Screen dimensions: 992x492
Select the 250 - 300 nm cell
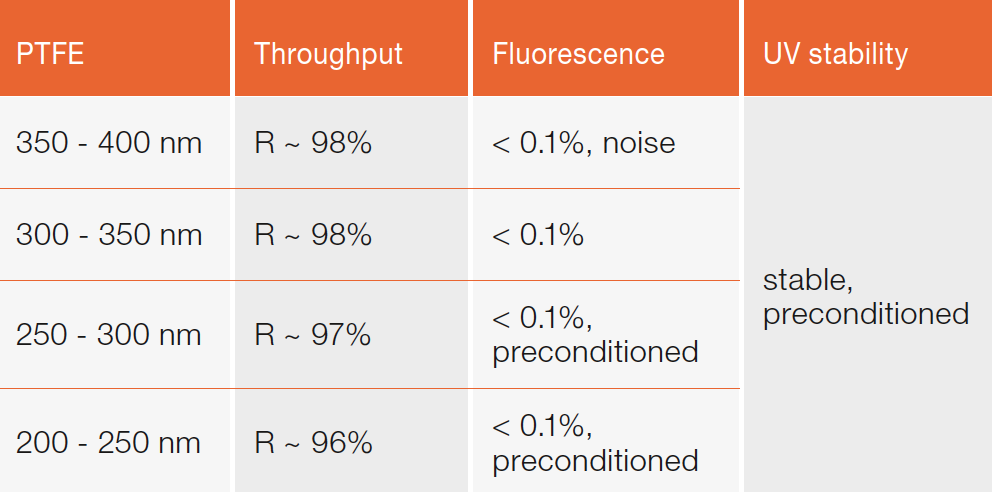click(x=109, y=334)
